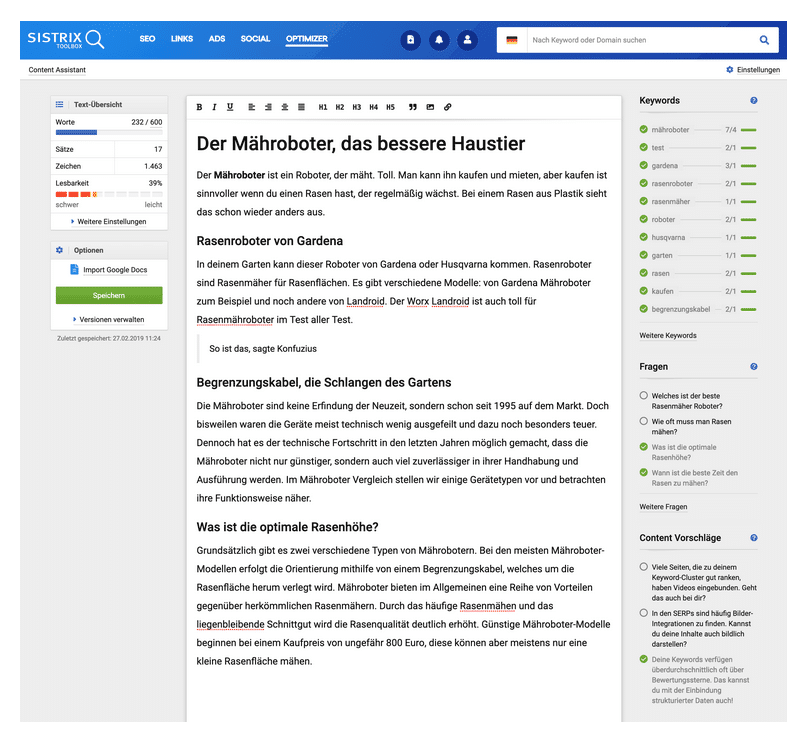Toggle the mähroboter keyword checkmark

tap(644, 130)
